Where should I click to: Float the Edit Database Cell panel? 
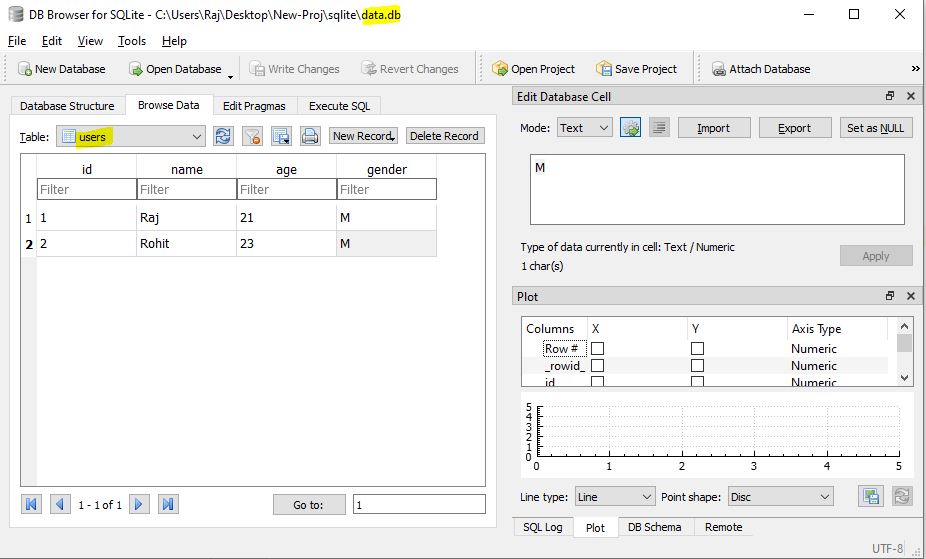890,96
